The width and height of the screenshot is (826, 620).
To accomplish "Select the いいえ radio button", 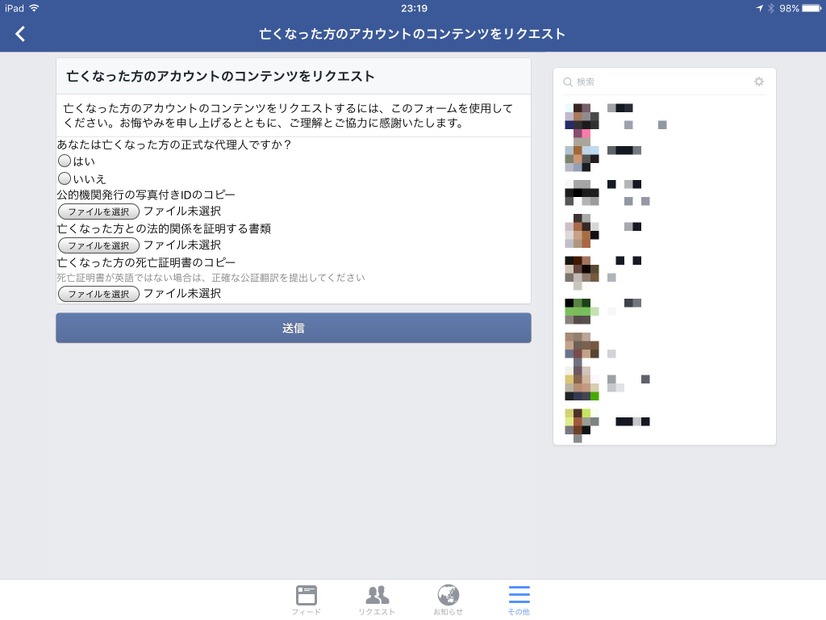I will pos(64,178).
